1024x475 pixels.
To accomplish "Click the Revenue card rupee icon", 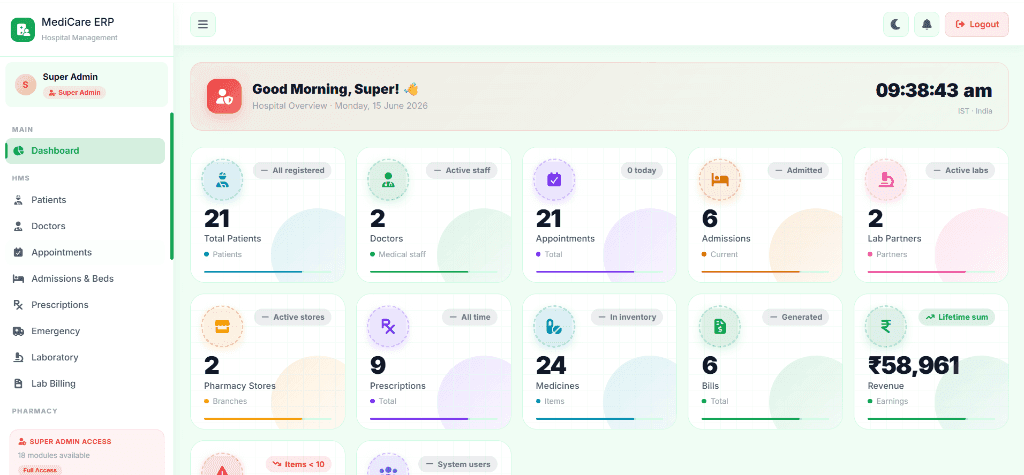I will pos(886,326).
